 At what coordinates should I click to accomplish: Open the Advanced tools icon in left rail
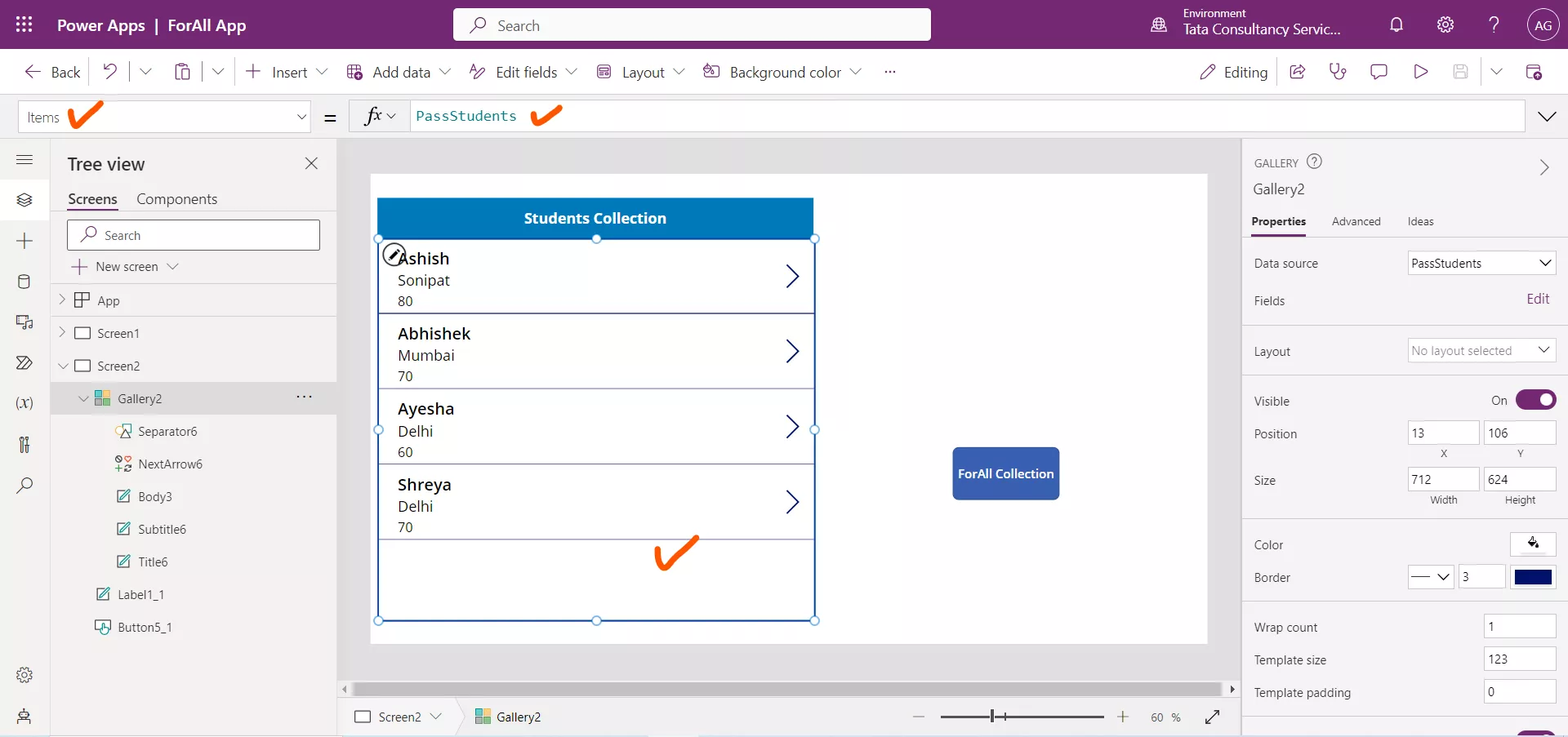24,445
